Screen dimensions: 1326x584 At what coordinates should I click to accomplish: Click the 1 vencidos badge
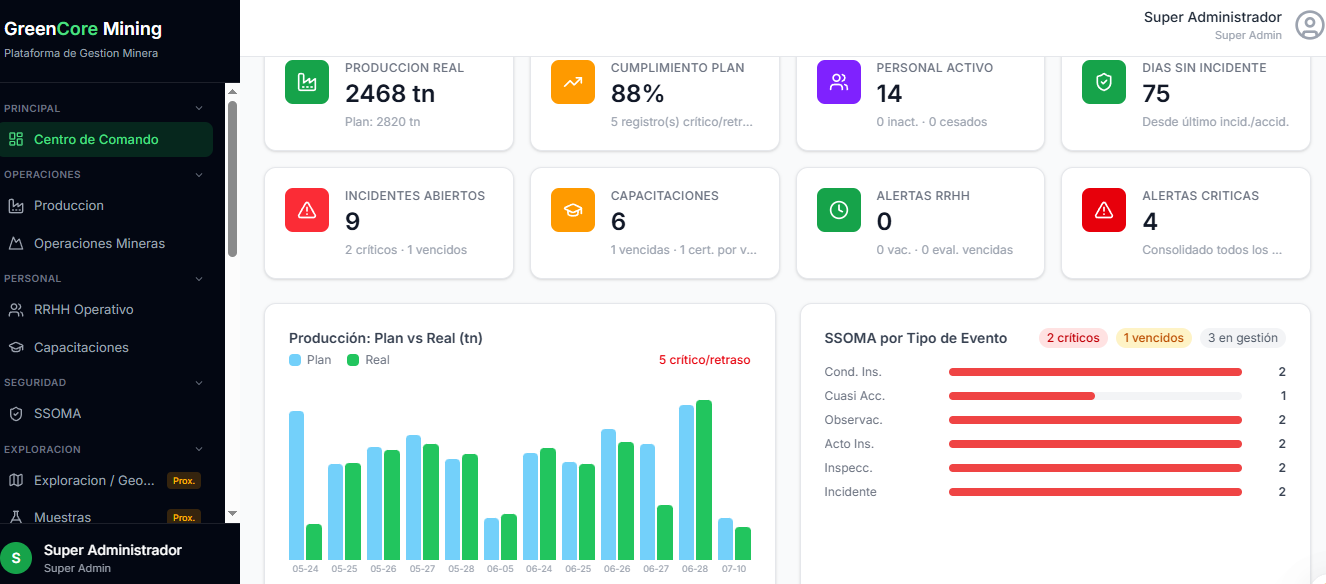click(x=1154, y=338)
